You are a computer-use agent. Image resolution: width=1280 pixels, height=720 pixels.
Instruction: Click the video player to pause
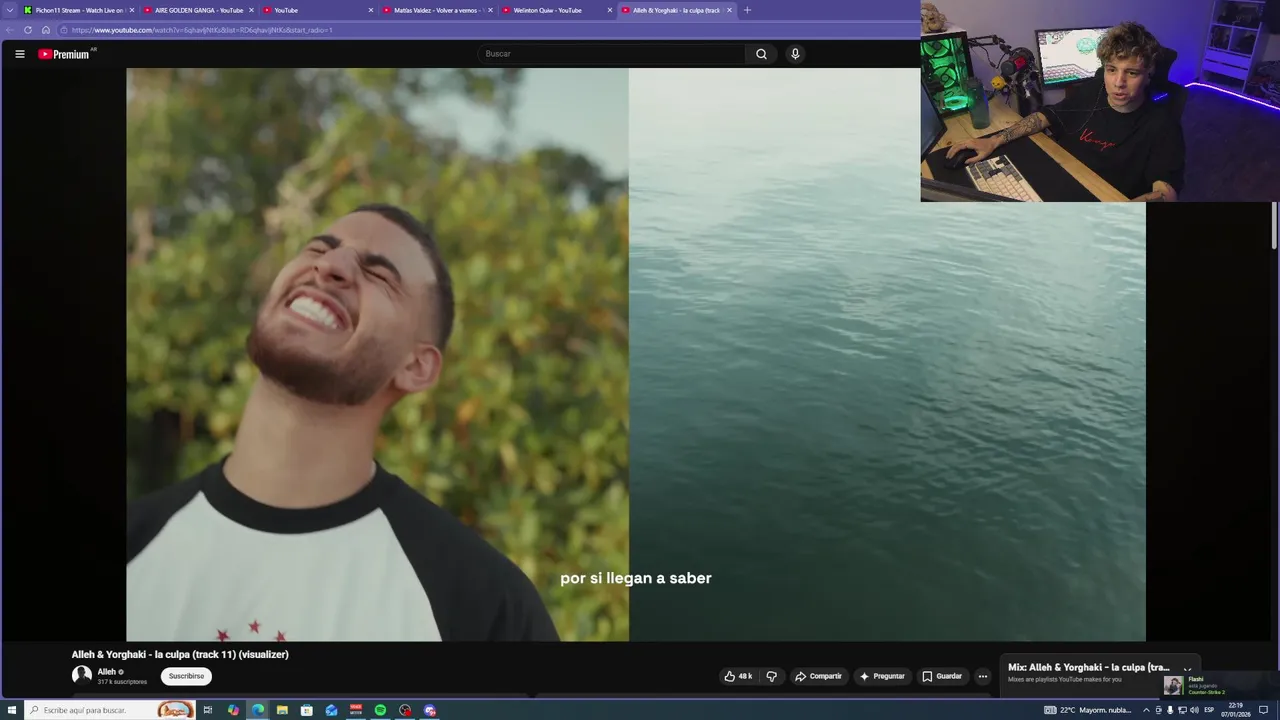coord(636,354)
